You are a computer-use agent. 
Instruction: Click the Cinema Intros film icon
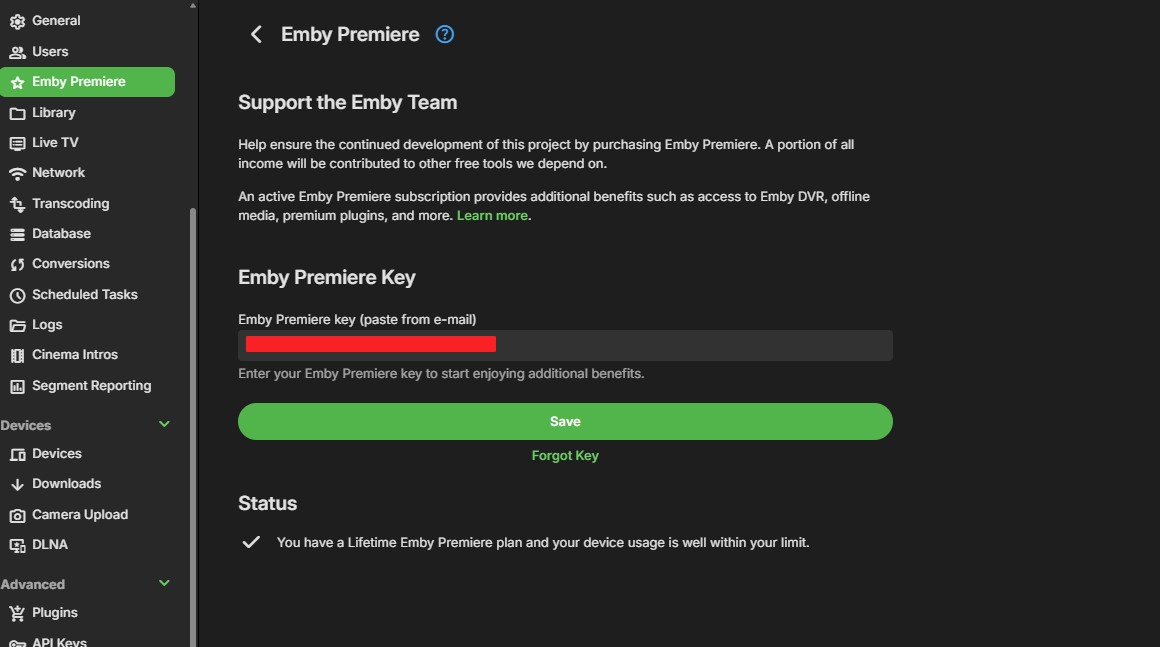pos(17,355)
